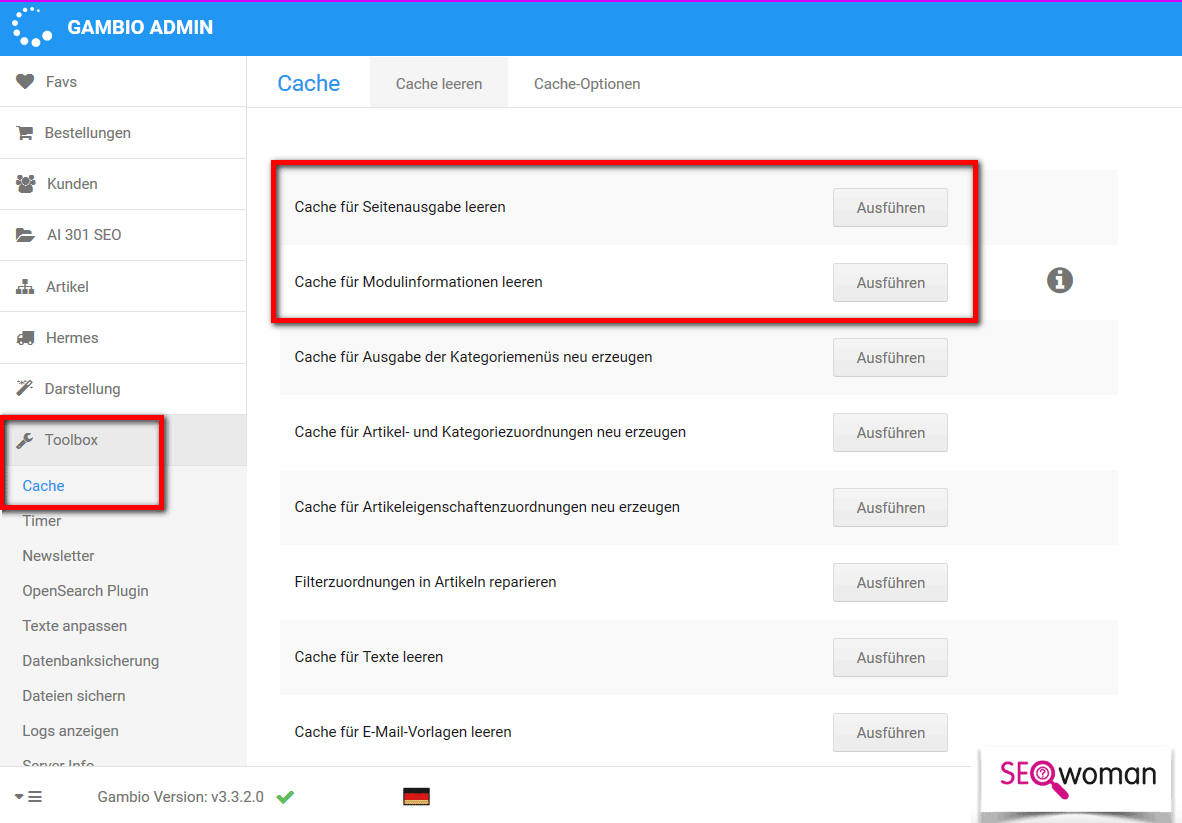This screenshot has width=1182, height=823.
Task: Open the Favs menu item
Action: 123,81
